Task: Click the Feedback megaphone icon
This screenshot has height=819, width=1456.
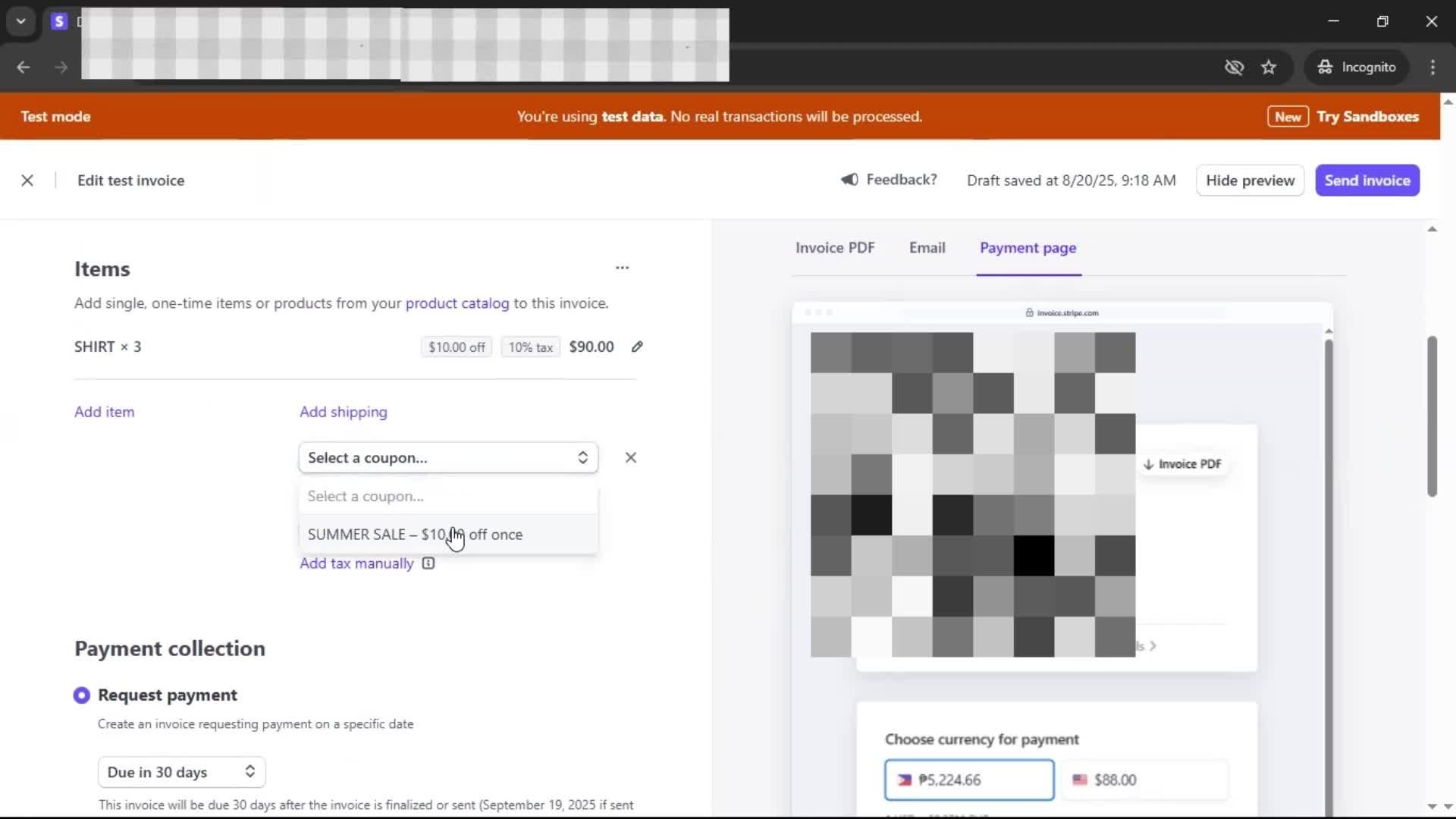Action: (849, 180)
